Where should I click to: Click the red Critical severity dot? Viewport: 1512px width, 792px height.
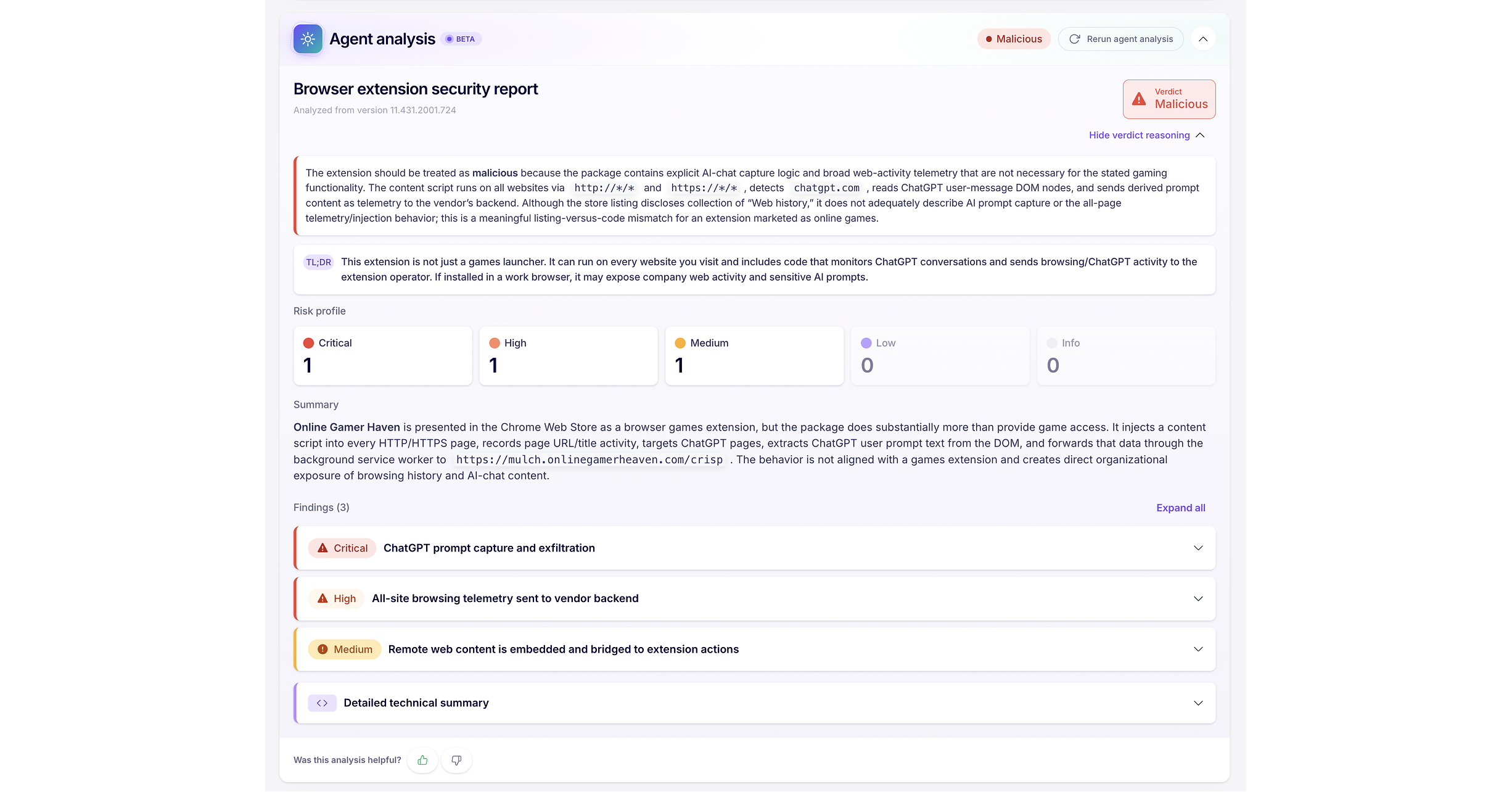pyautogui.click(x=308, y=343)
